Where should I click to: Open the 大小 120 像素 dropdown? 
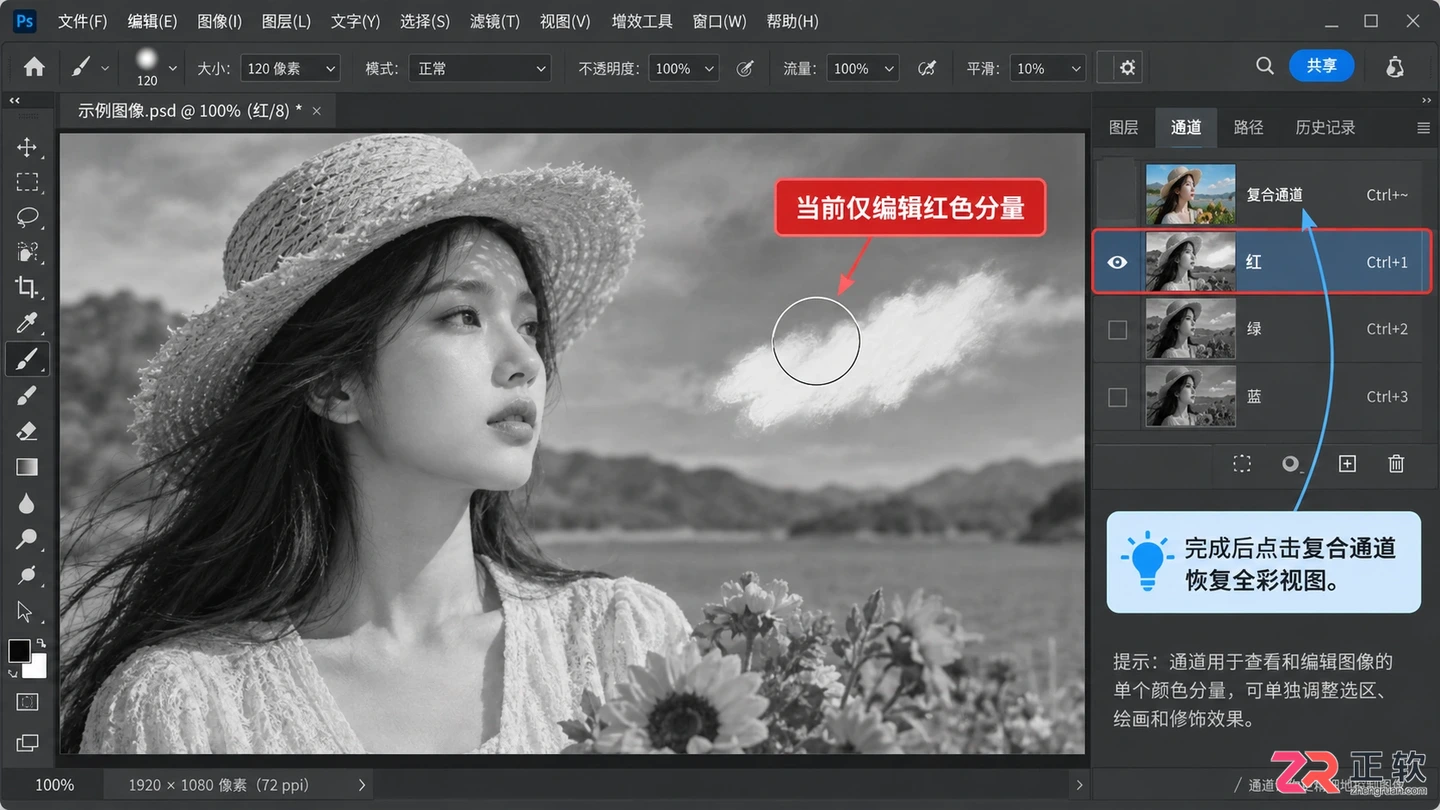point(291,68)
